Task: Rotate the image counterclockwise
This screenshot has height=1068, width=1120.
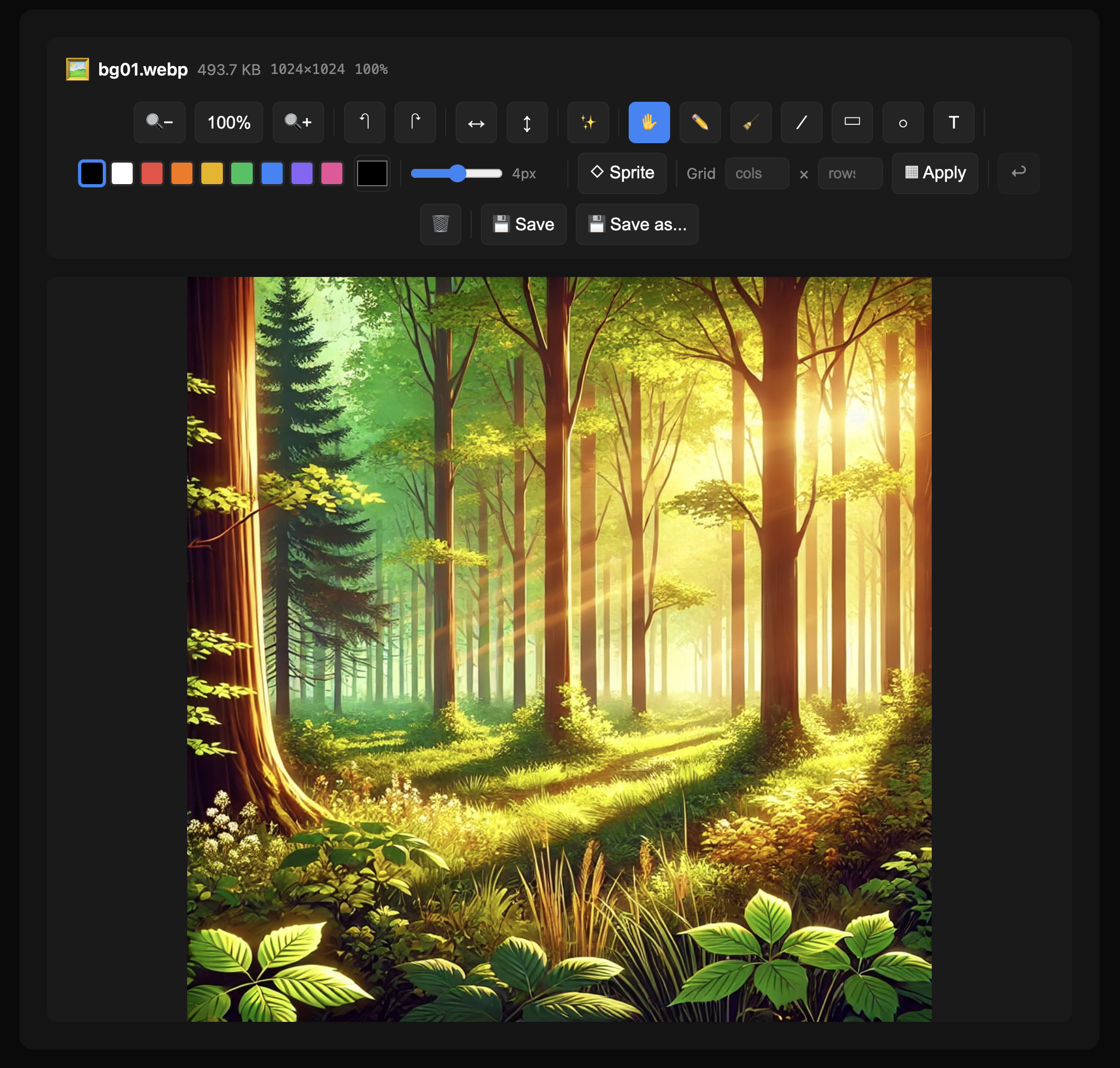Action: point(364,122)
